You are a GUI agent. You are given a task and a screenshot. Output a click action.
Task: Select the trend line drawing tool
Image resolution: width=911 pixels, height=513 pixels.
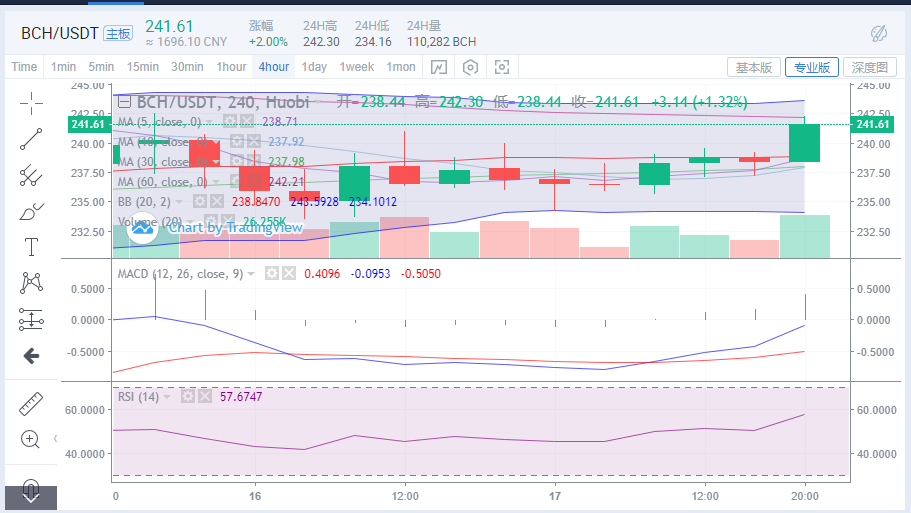[31, 139]
